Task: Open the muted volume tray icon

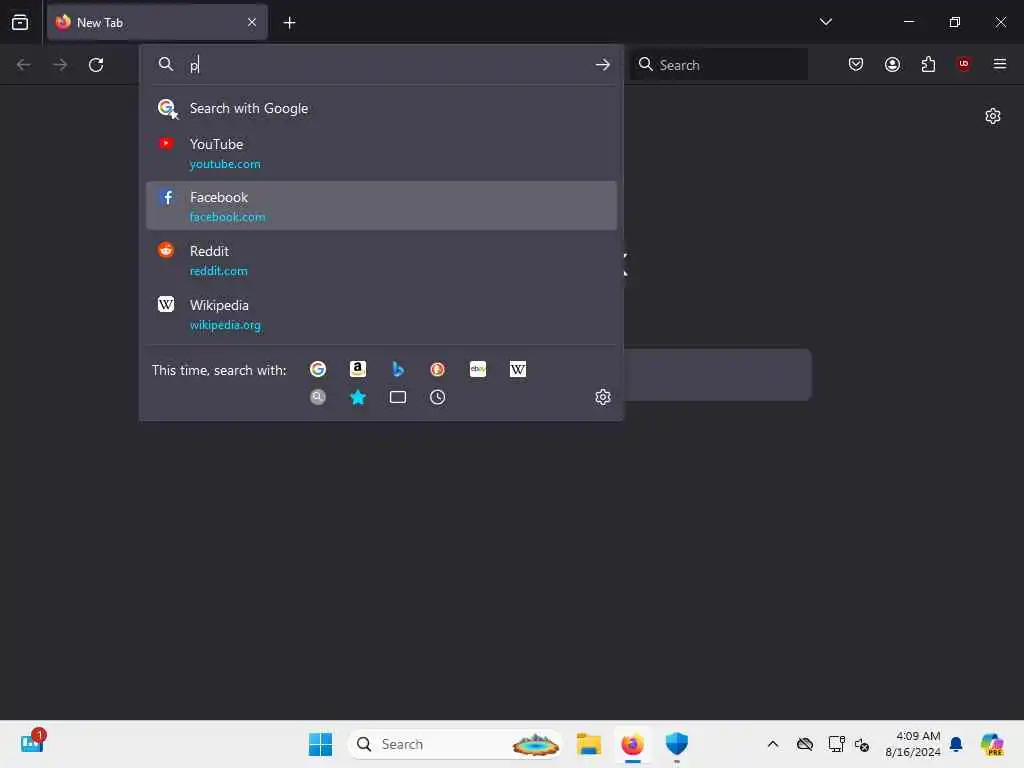Action: (x=862, y=744)
